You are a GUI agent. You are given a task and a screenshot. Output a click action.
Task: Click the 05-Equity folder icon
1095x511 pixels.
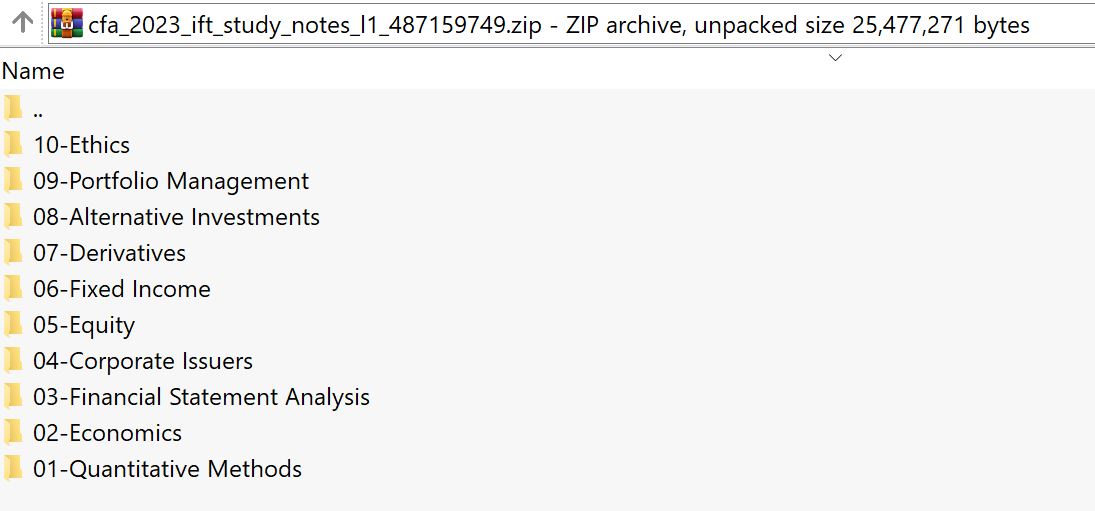pos(14,325)
